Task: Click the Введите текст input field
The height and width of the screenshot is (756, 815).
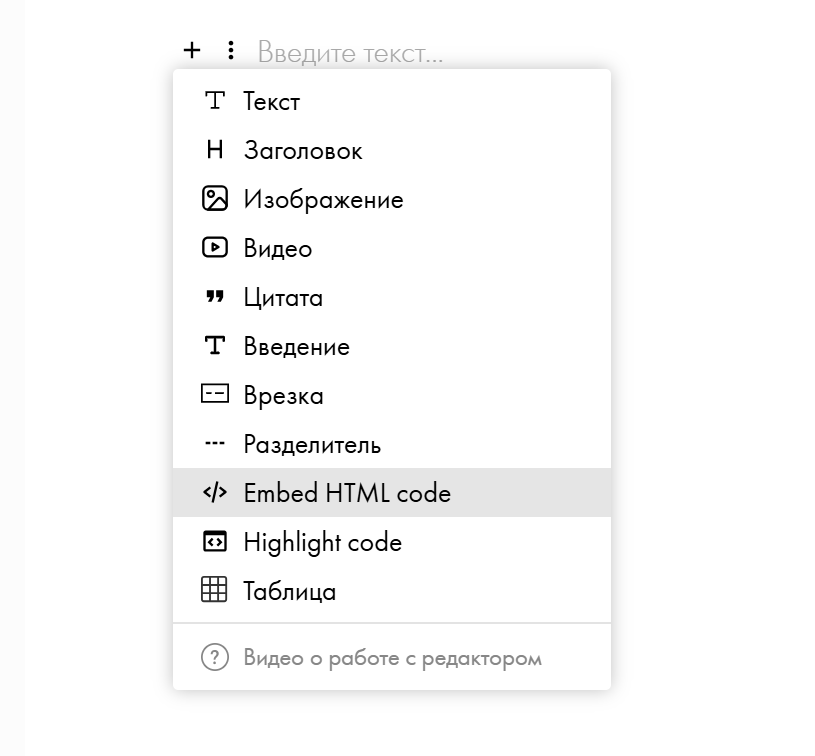Action: point(351,52)
